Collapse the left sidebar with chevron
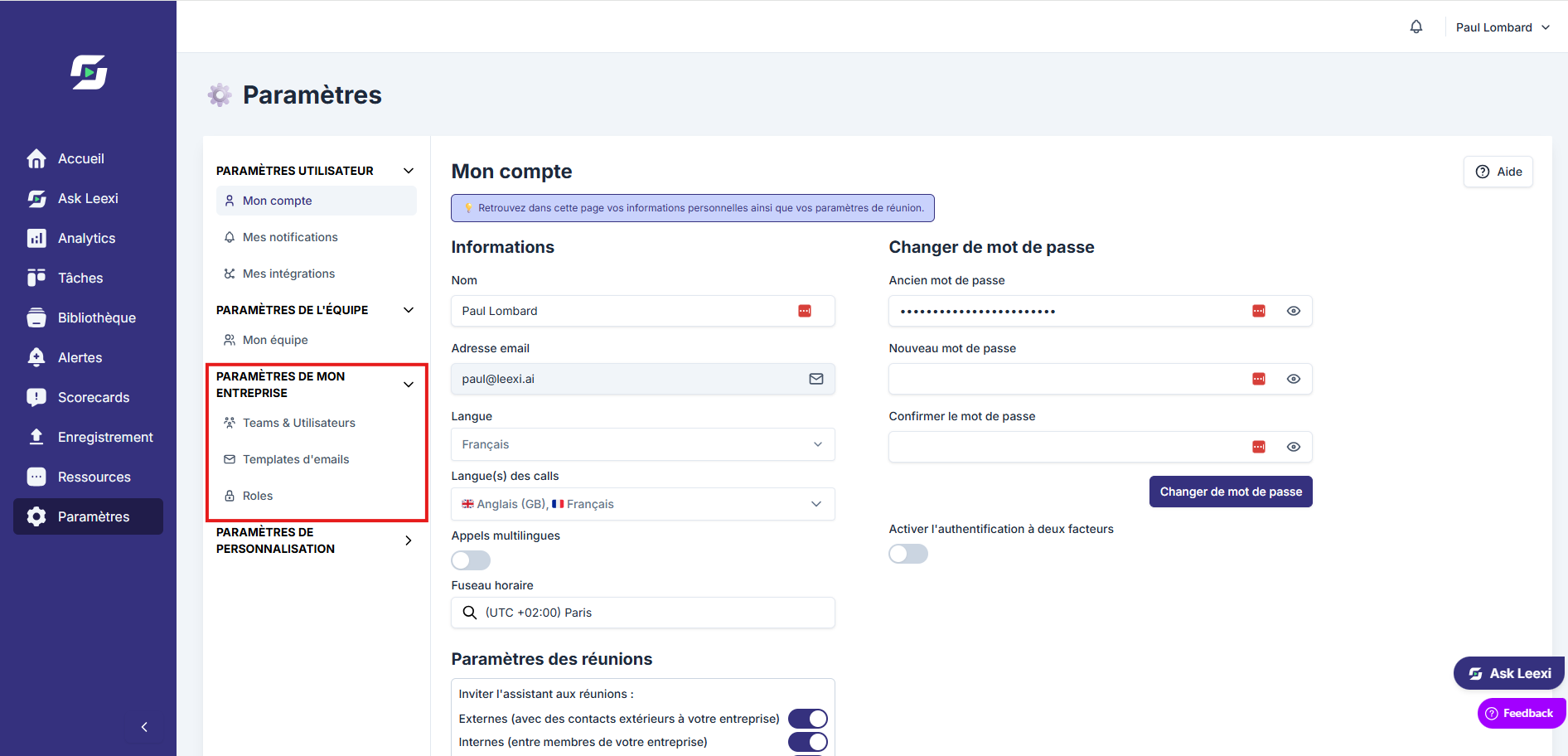Image resolution: width=1568 pixels, height=756 pixels. (144, 727)
